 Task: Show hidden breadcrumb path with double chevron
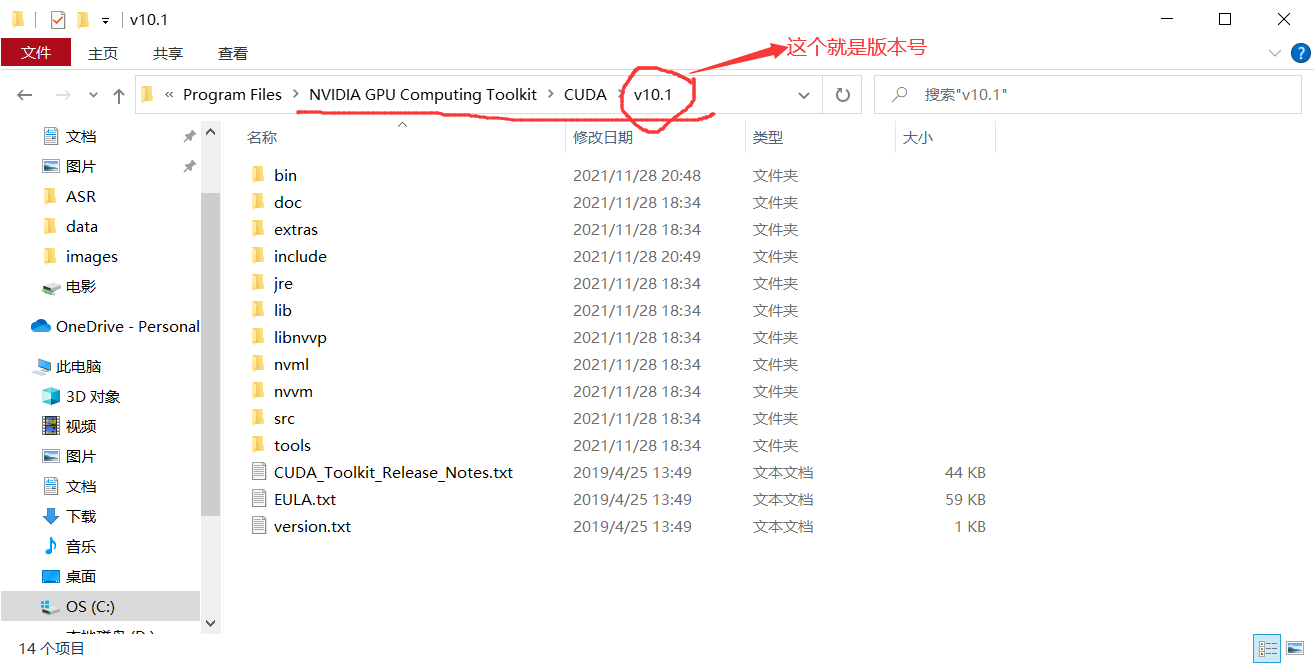tap(169, 94)
